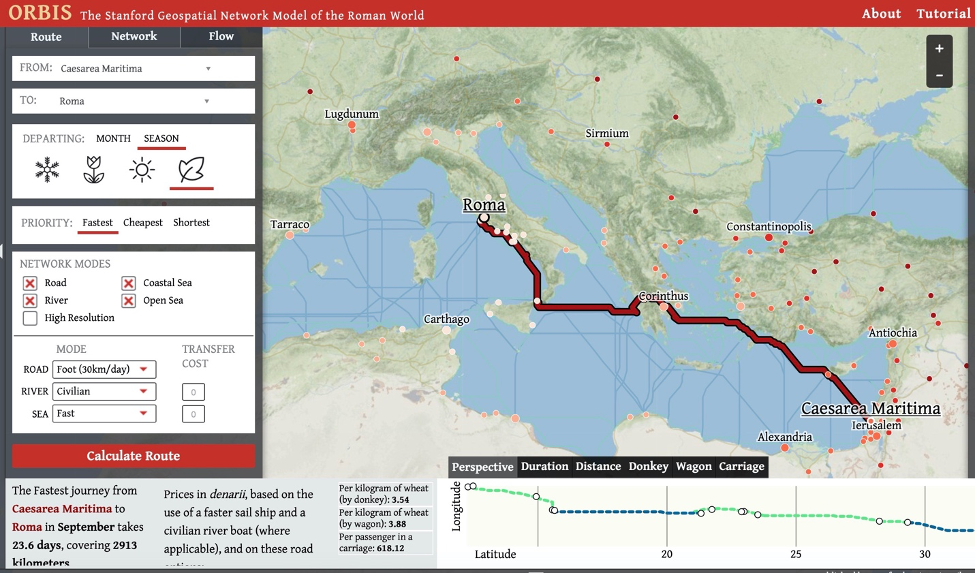This screenshot has width=977, height=575.
Task: Open the RIVER mode dropdown Civilian
Action: 104,391
